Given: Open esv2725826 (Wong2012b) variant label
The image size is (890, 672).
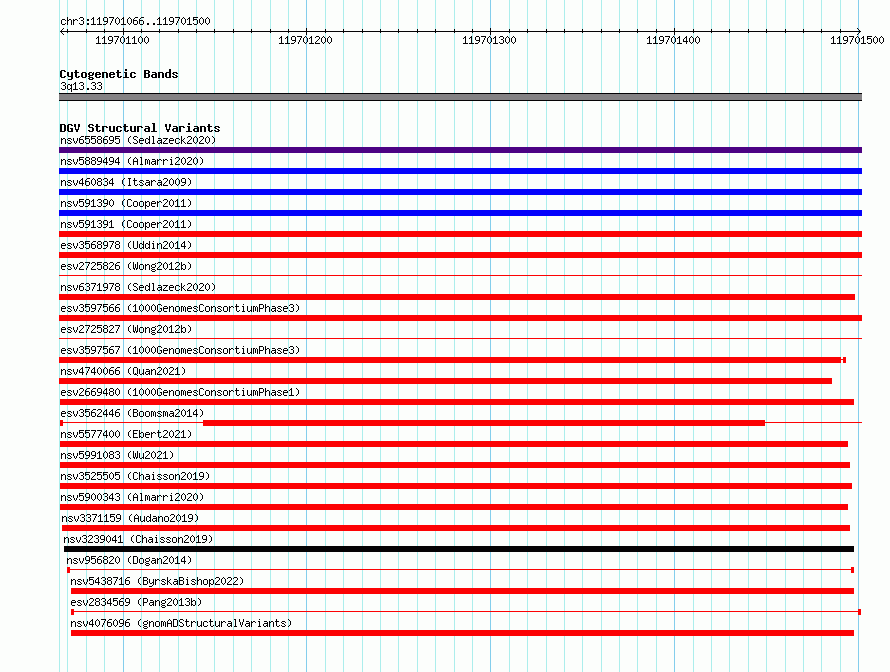Looking at the screenshot, I should tap(126, 266).
